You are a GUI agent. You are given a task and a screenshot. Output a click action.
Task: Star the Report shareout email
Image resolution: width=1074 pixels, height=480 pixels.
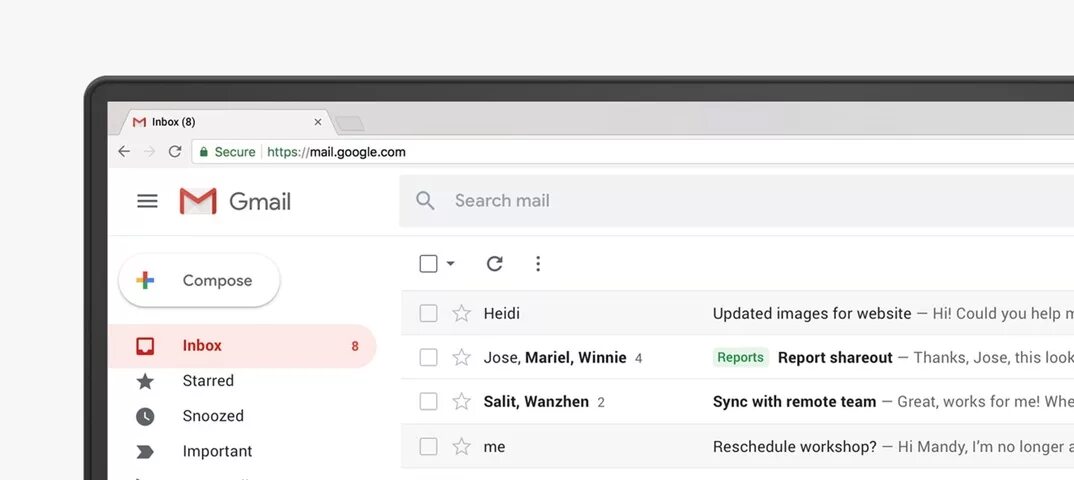click(462, 357)
